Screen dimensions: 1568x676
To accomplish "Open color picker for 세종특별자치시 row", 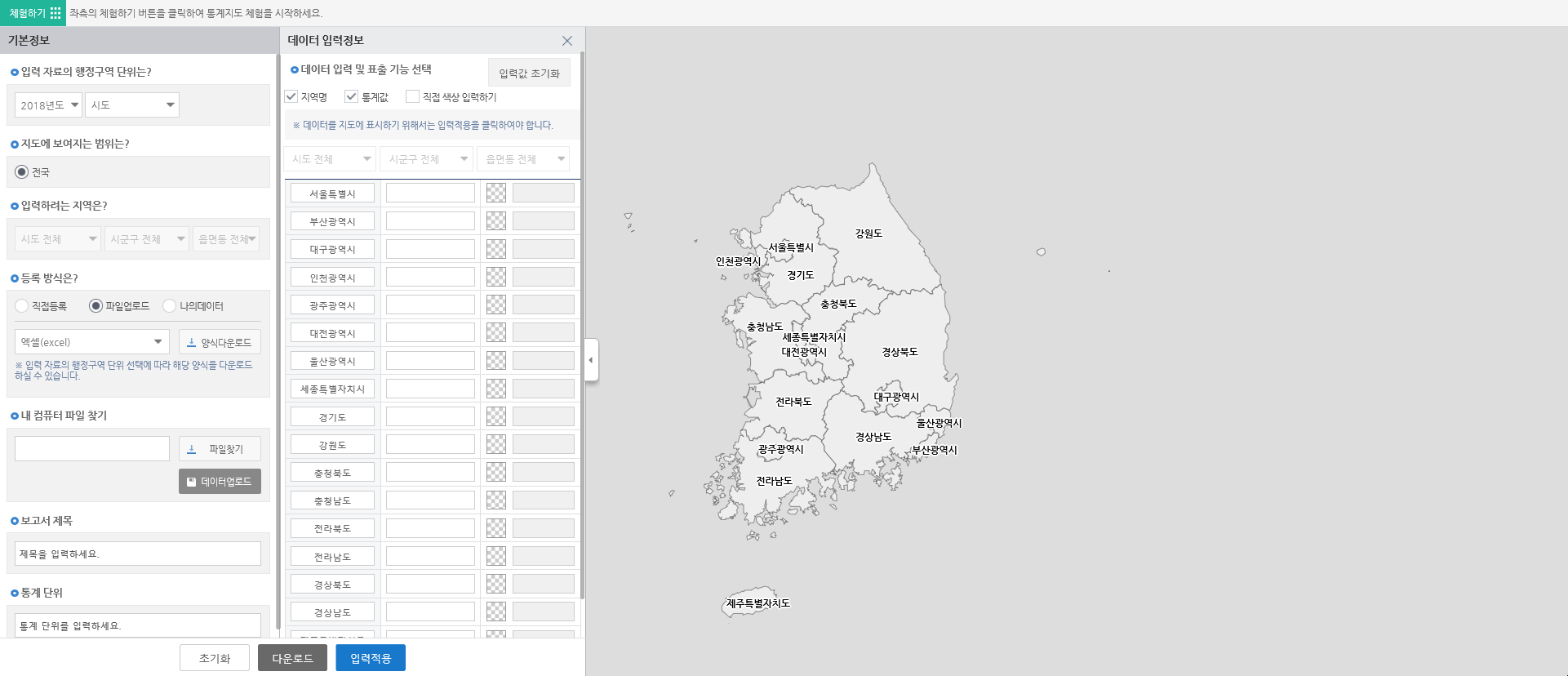I will (x=496, y=389).
